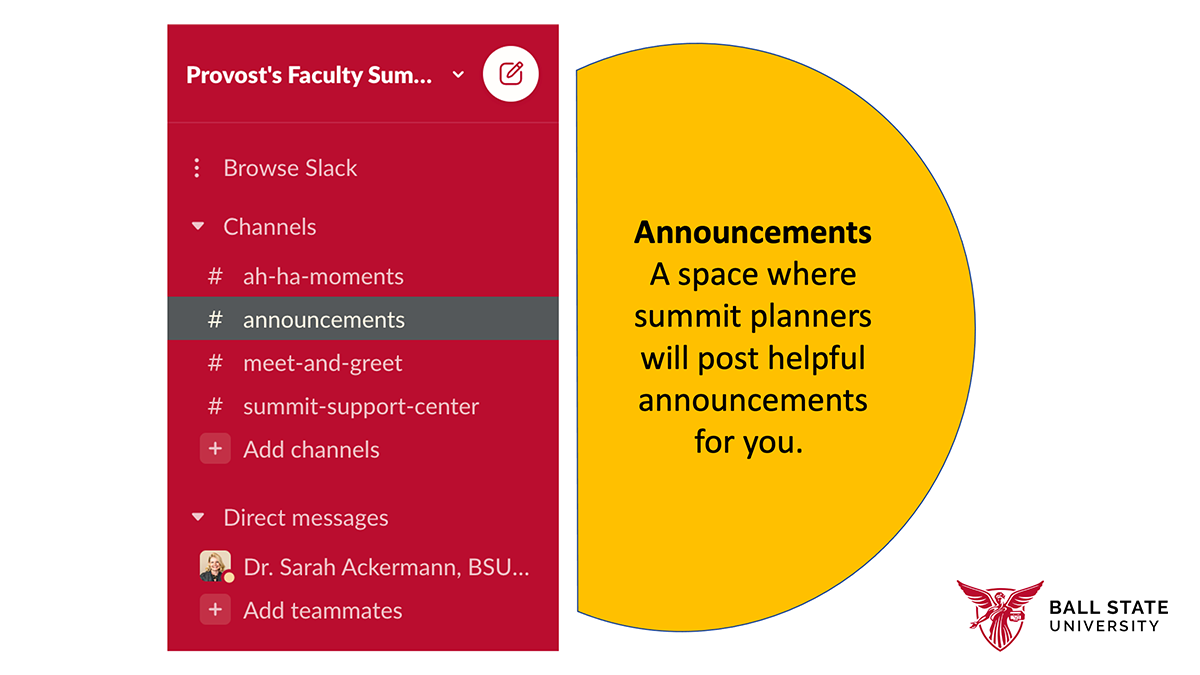Open direct message with Dr. Sarah Ackermann
The width and height of the screenshot is (1200, 675).
[385, 567]
